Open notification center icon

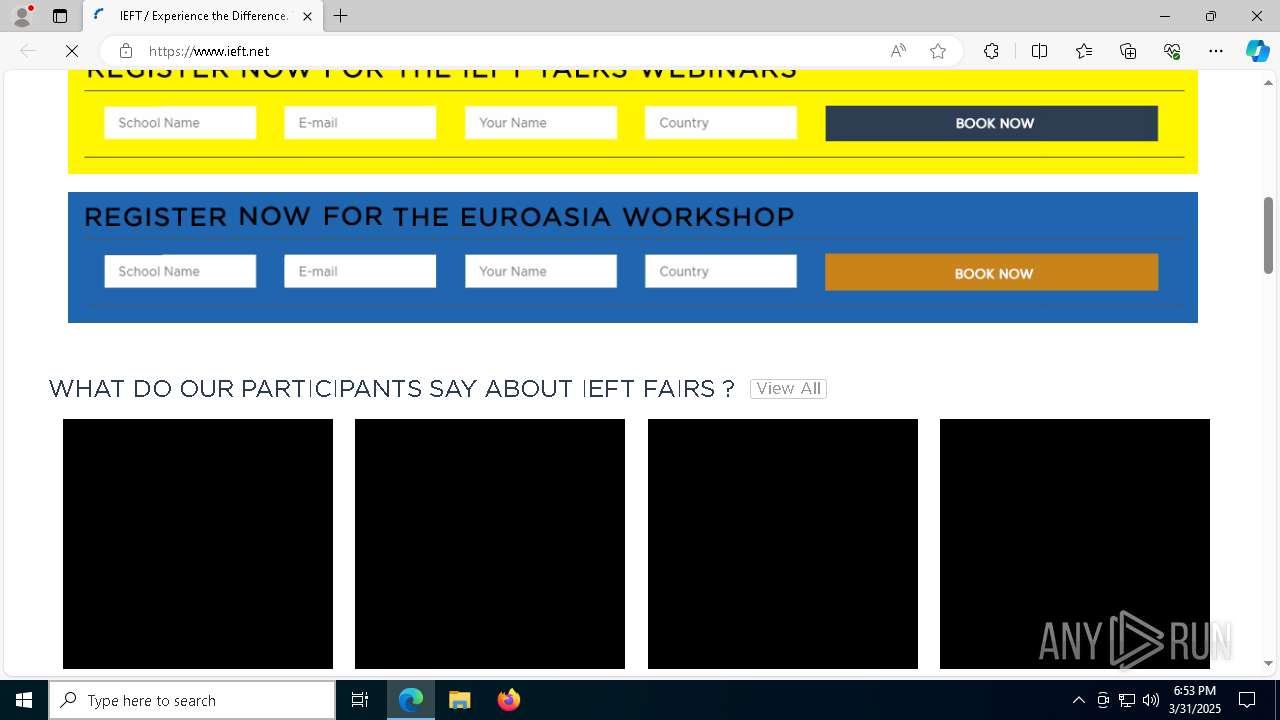[x=1247, y=700]
